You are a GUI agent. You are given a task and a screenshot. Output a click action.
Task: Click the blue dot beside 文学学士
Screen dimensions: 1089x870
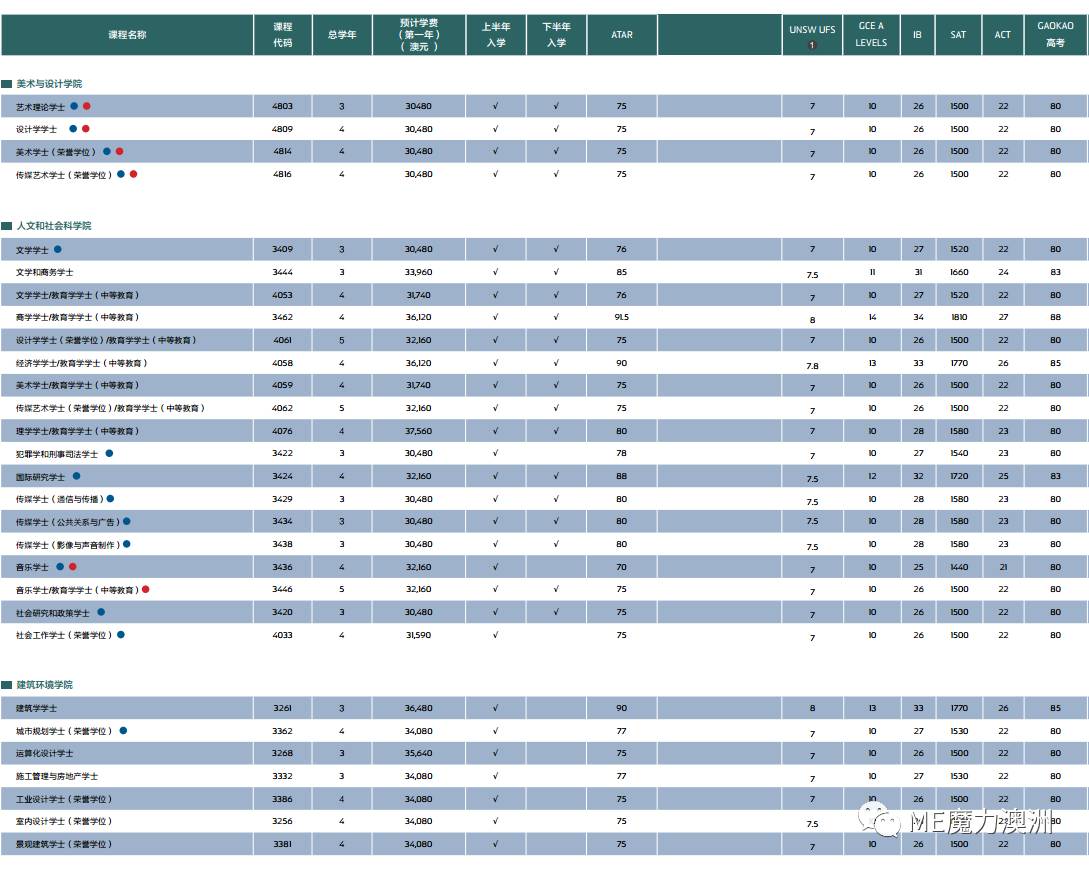(58, 249)
